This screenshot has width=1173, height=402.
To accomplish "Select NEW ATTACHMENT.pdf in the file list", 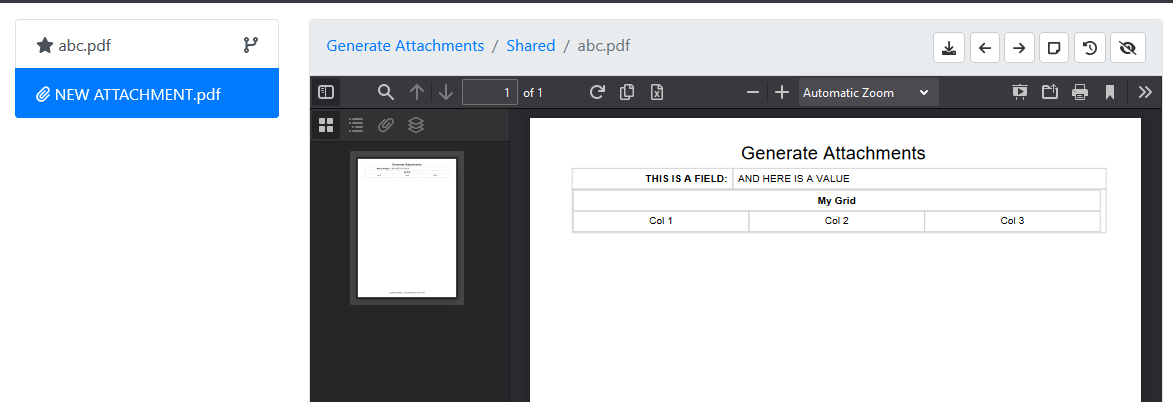I will click(147, 94).
